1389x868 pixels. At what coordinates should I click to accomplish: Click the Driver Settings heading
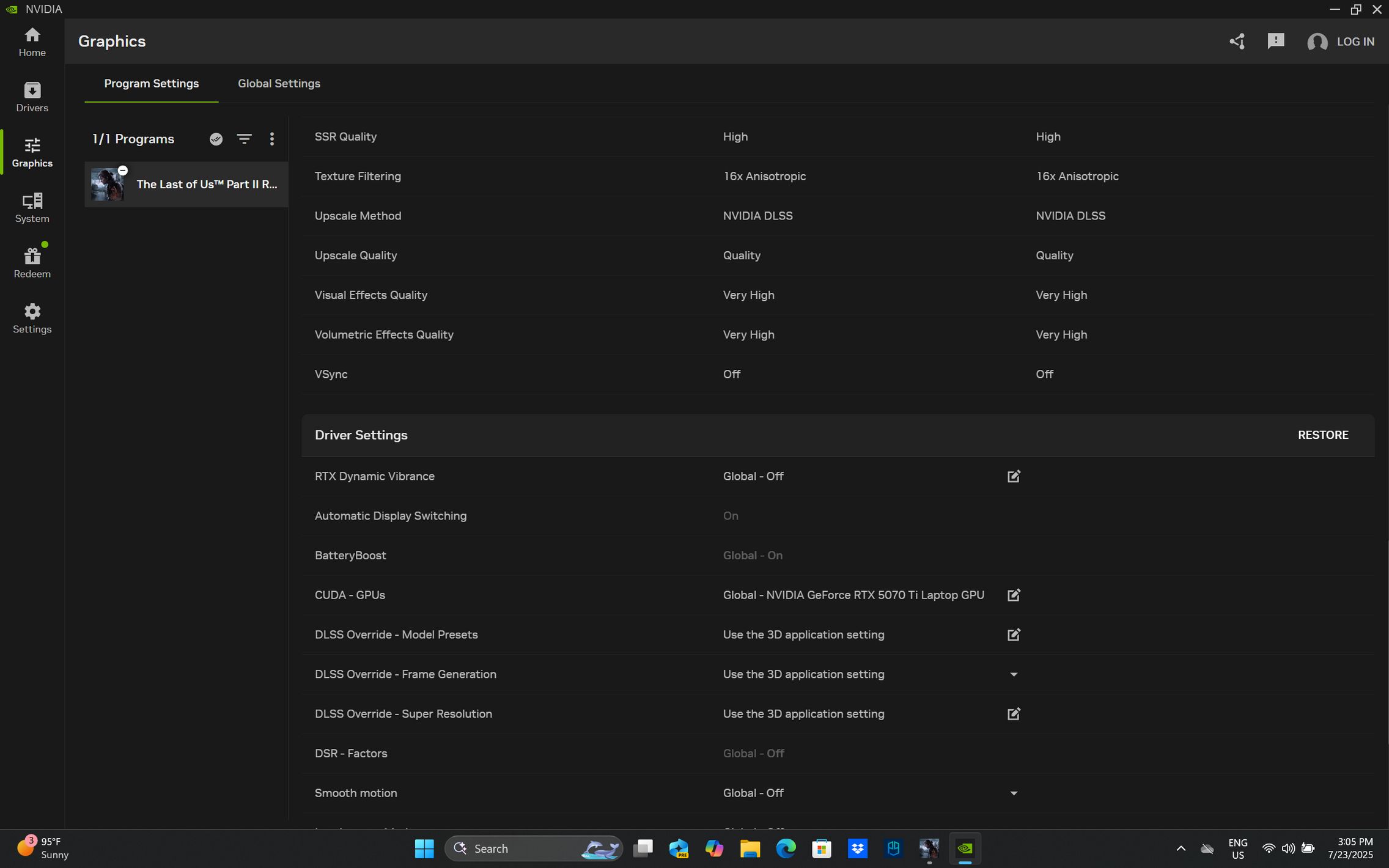[361, 435]
